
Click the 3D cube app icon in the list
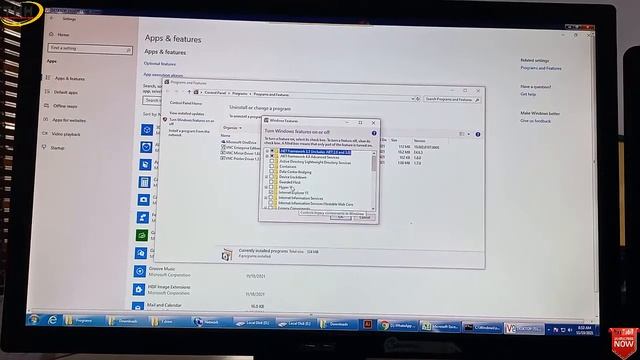click(x=147, y=129)
